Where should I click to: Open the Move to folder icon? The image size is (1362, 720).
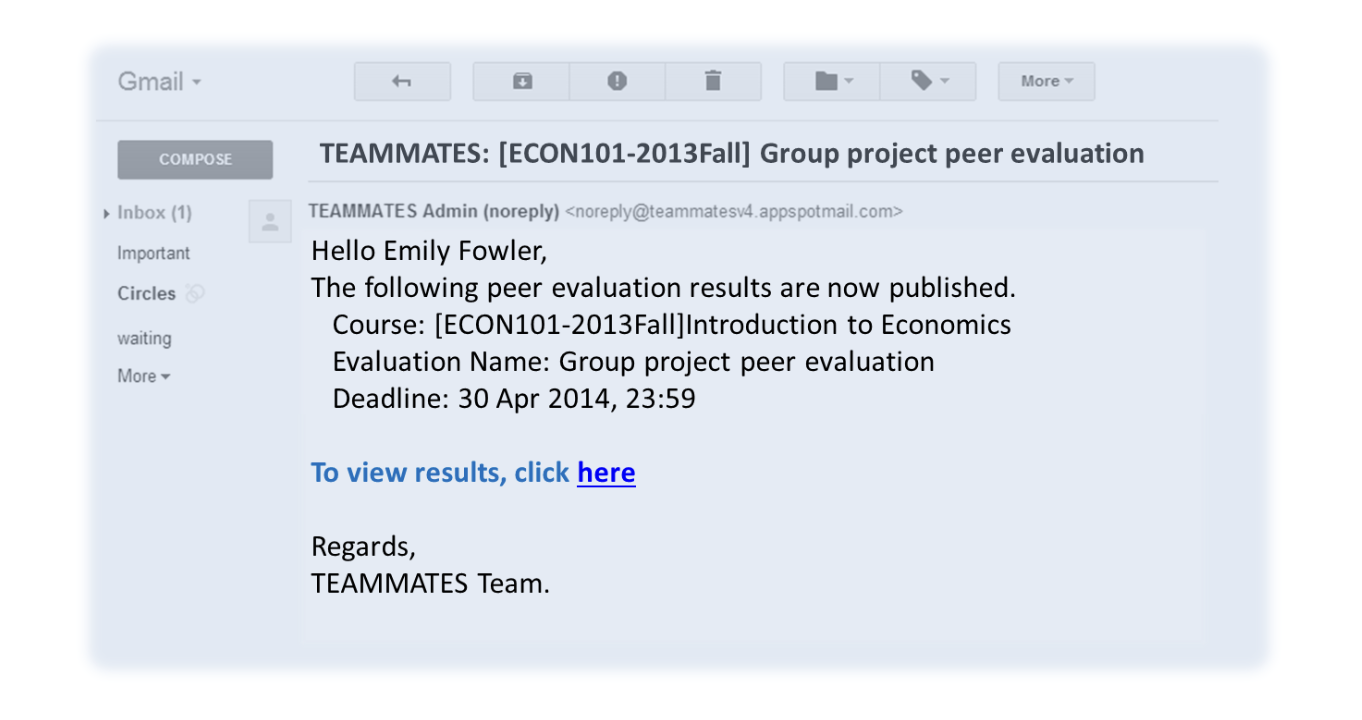[832, 82]
